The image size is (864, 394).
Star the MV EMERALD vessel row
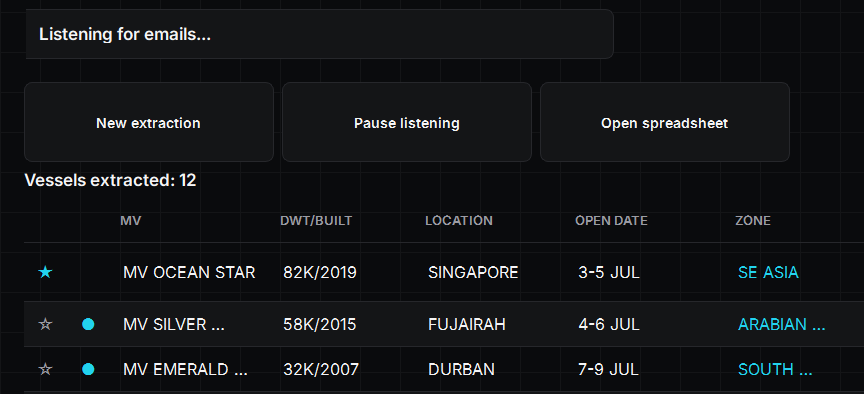[45, 369]
